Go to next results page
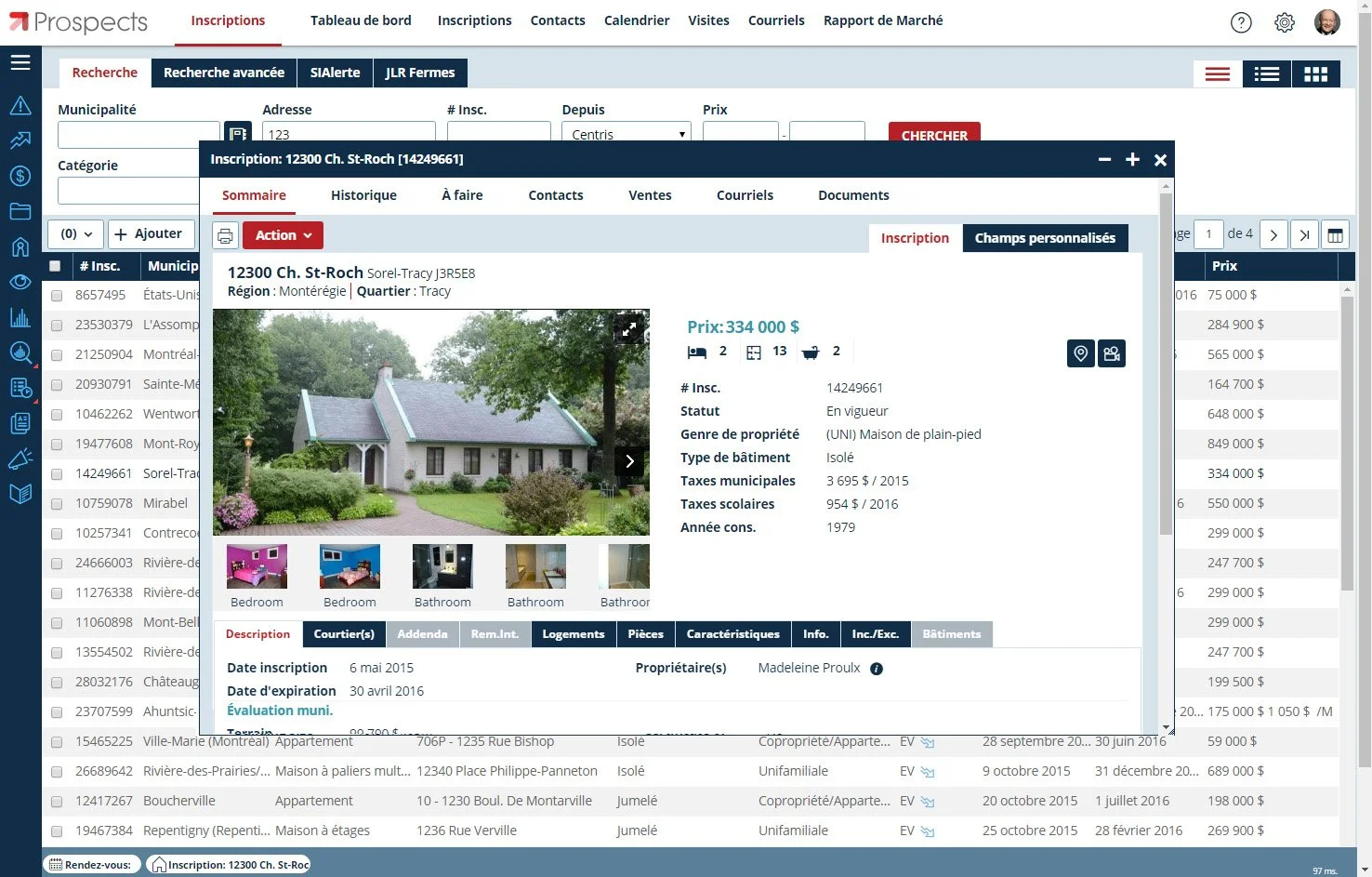The height and width of the screenshot is (877, 1372). coord(1273,234)
